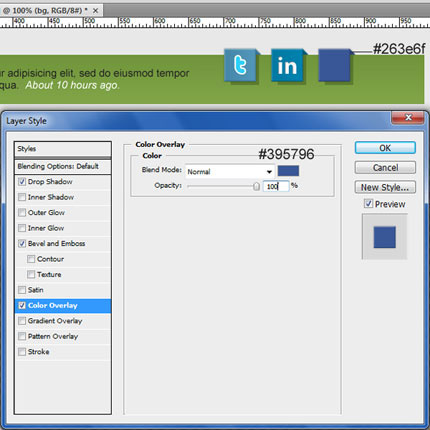Select Blending Options: Default
The image size is (430, 430).
pyautogui.click(x=63, y=166)
